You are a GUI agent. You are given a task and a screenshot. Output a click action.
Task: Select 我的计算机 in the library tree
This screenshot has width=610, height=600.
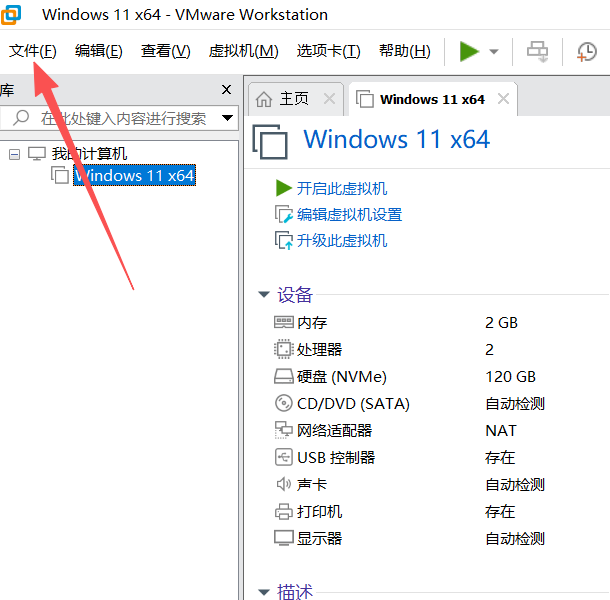89,154
